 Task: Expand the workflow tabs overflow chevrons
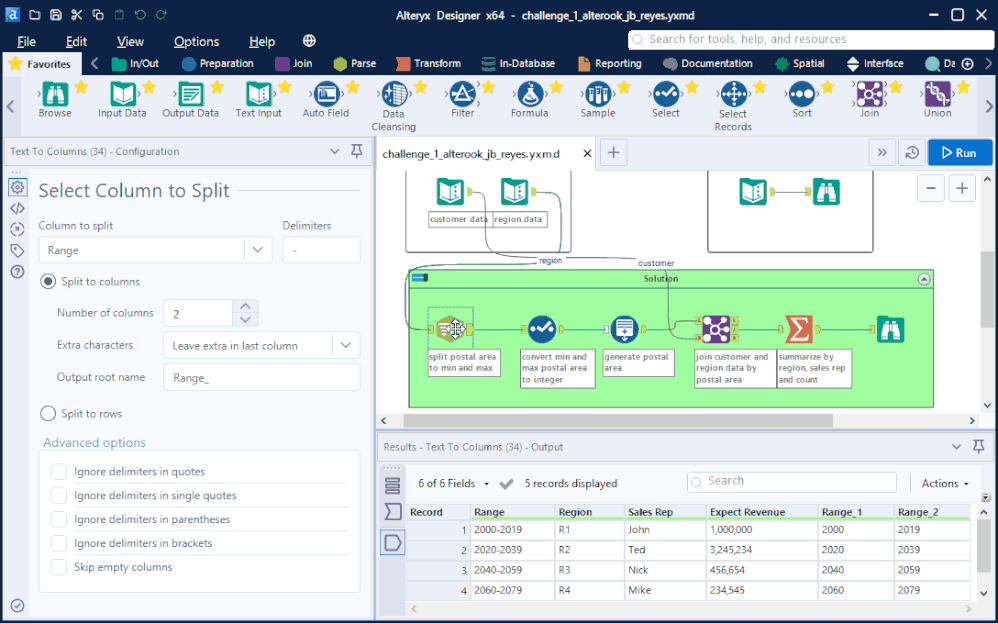click(882, 153)
